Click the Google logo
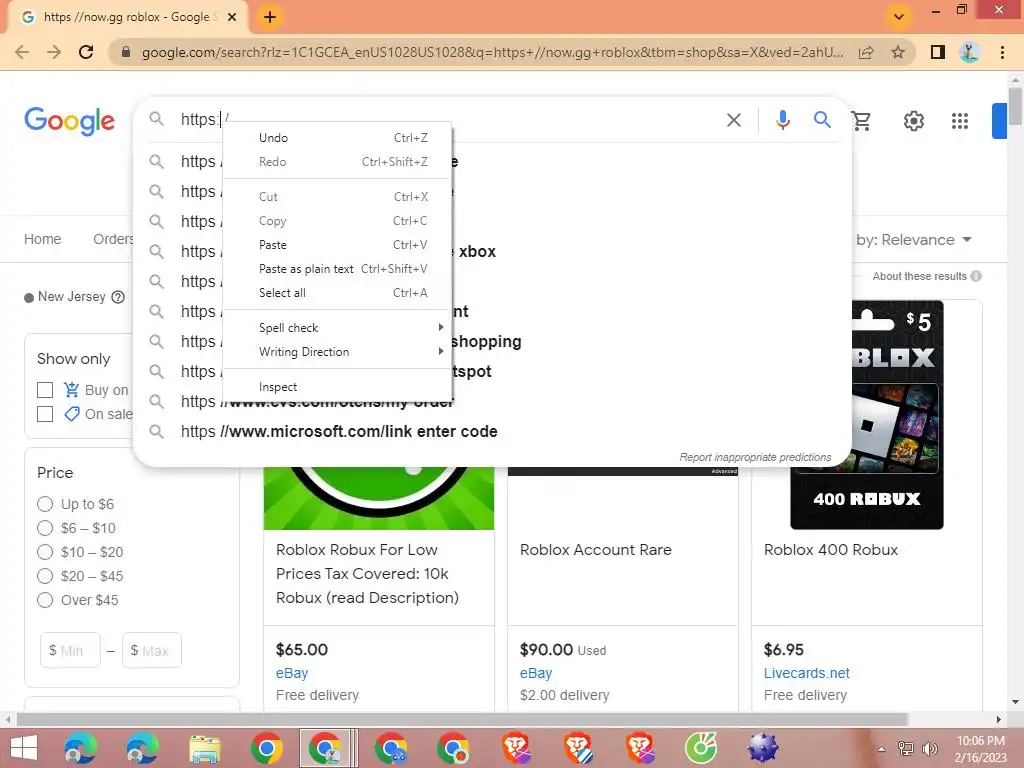Image resolution: width=1024 pixels, height=768 pixels. click(69, 121)
